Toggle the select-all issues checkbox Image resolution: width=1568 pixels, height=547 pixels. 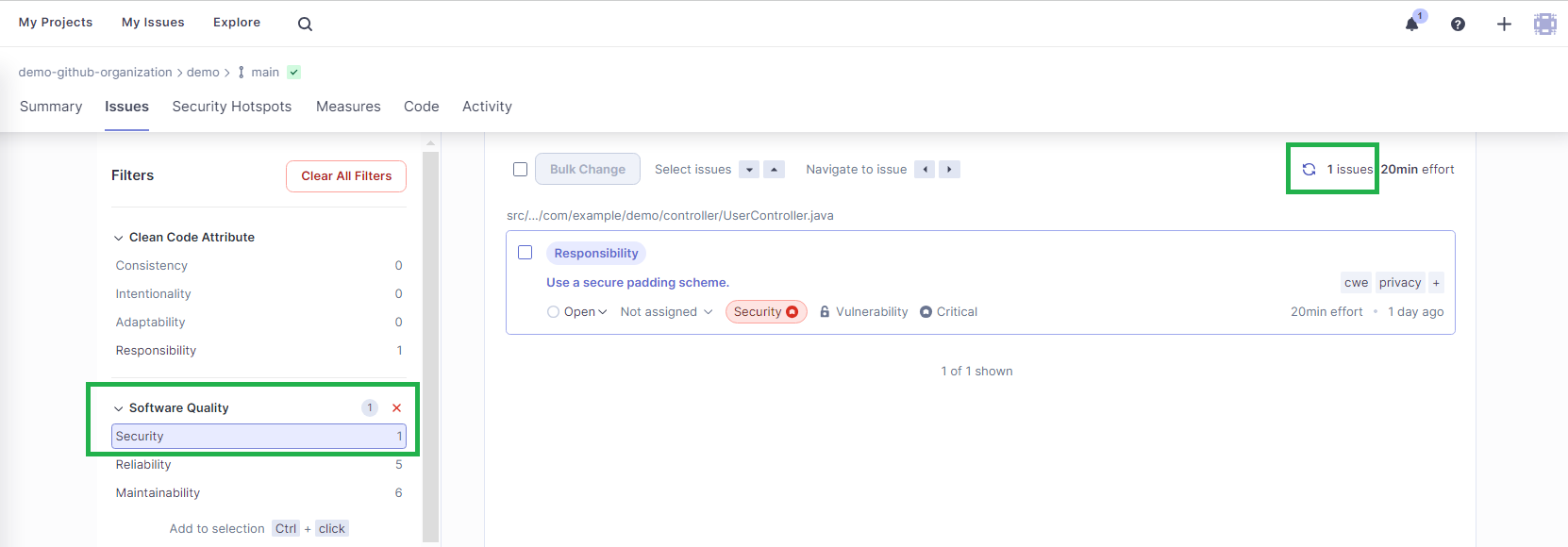tap(520, 170)
